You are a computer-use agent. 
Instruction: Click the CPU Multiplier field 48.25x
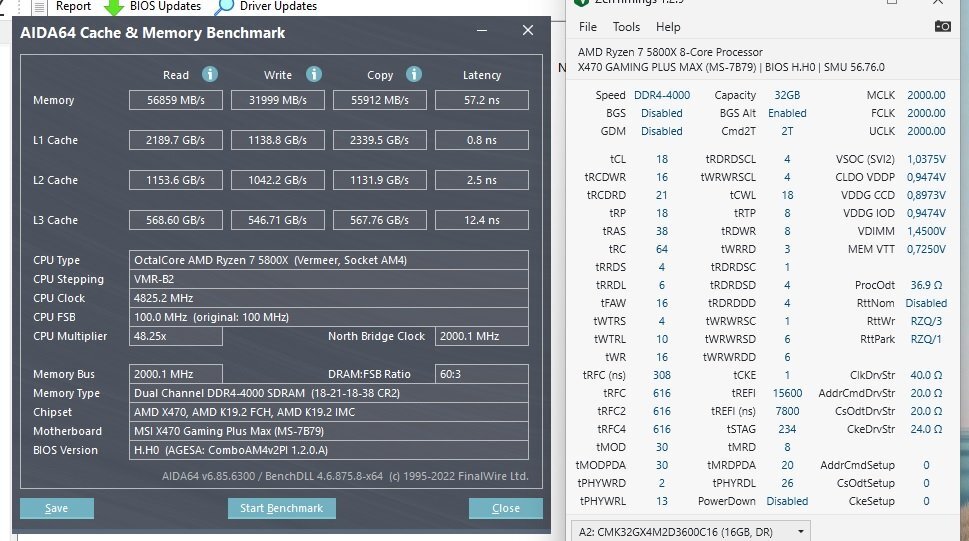176,336
